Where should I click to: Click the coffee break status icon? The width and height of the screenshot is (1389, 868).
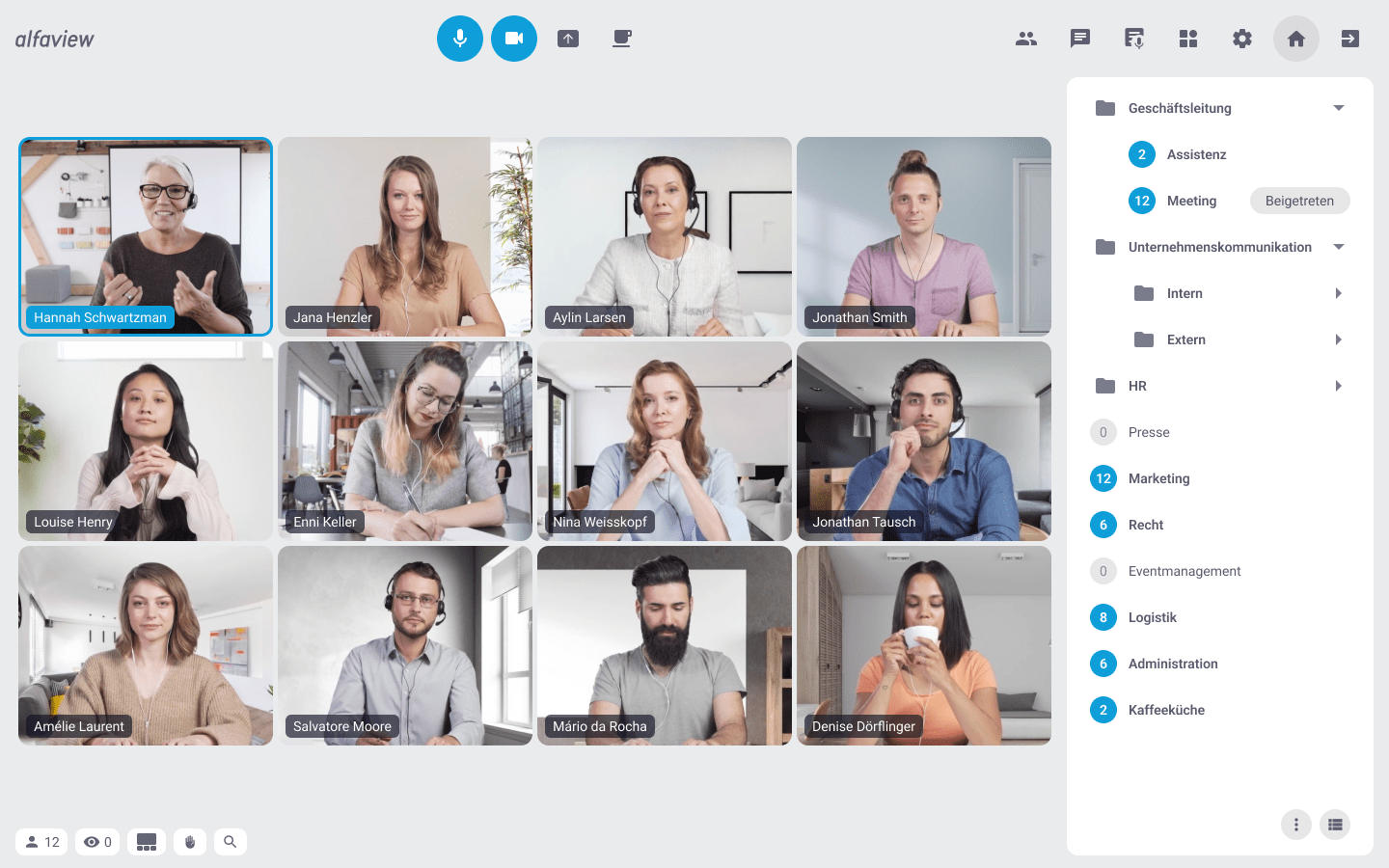point(622,39)
